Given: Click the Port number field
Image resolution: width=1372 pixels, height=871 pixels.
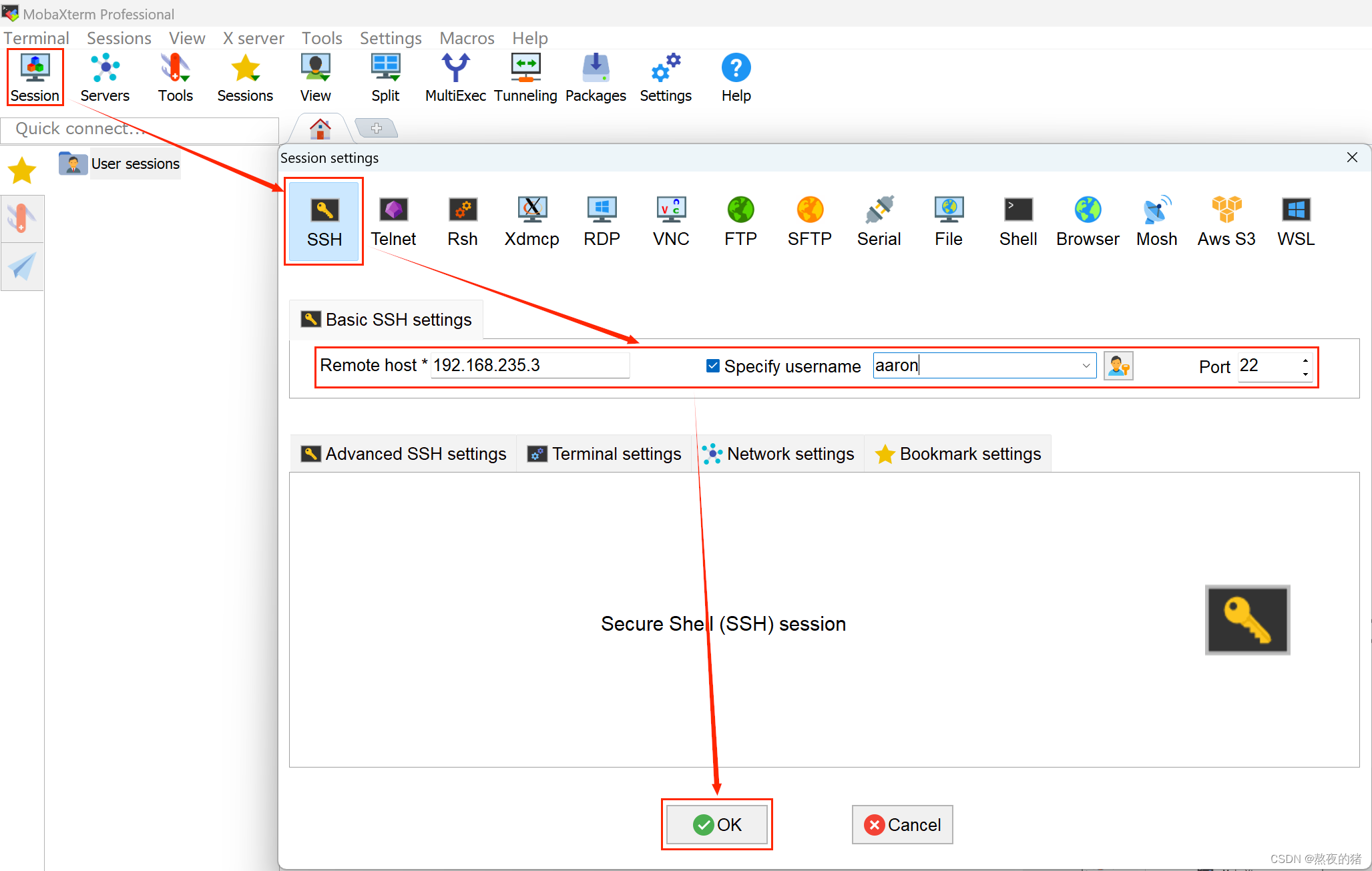Looking at the screenshot, I should 1269,366.
